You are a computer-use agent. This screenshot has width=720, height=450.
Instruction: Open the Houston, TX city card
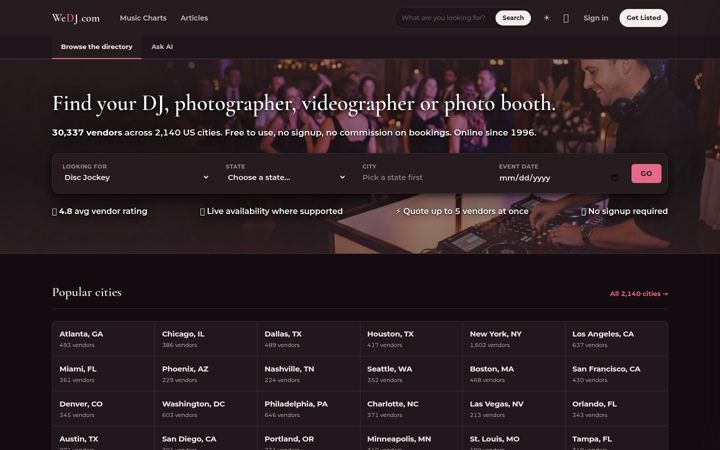tap(411, 339)
